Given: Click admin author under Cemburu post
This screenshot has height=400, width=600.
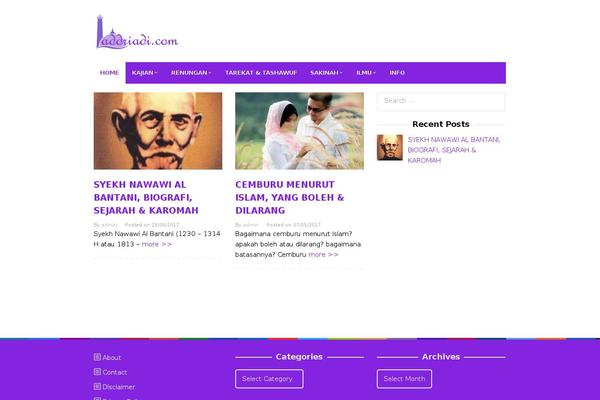Looking at the screenshot, I should click(x=251, y=225).
